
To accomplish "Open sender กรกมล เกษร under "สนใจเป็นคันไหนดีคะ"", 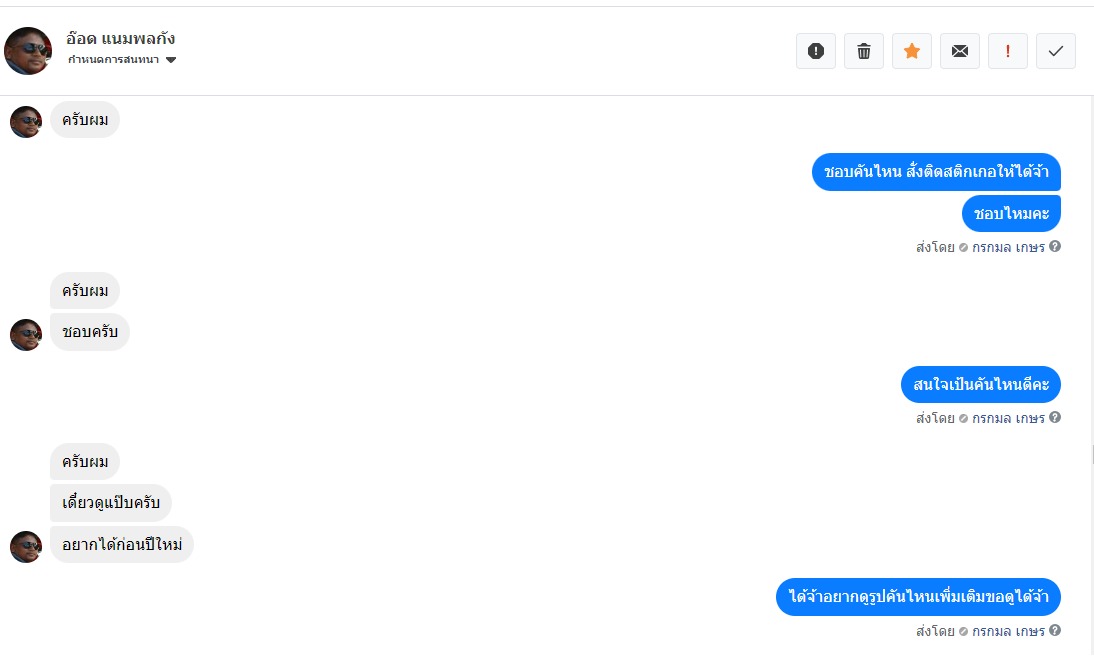I will (1008, 418).
